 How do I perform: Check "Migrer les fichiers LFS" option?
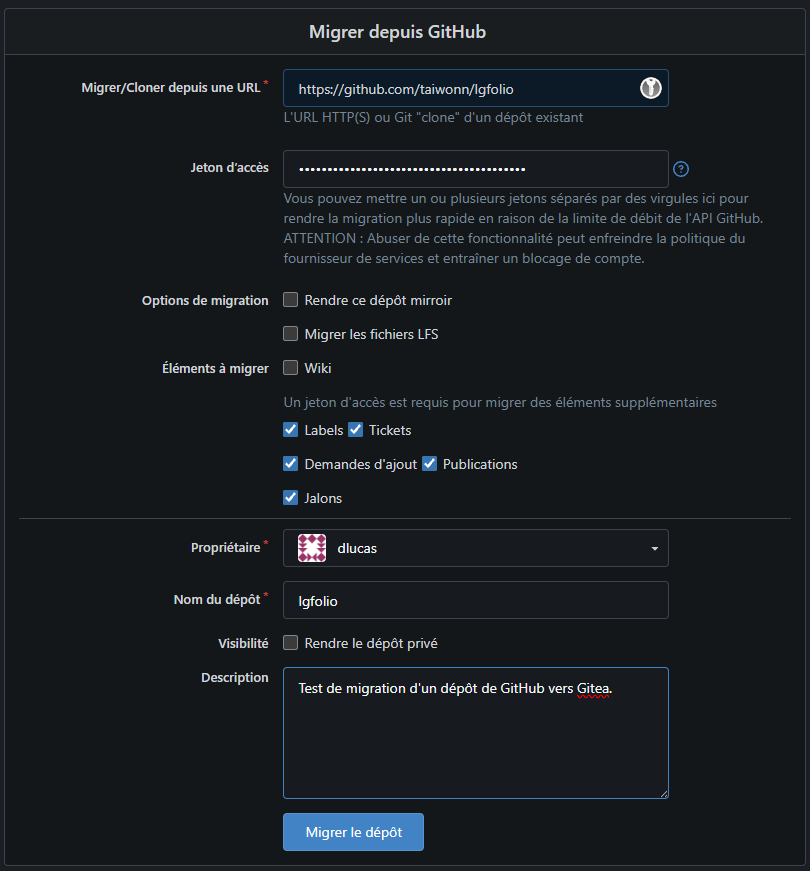[291, 334]
